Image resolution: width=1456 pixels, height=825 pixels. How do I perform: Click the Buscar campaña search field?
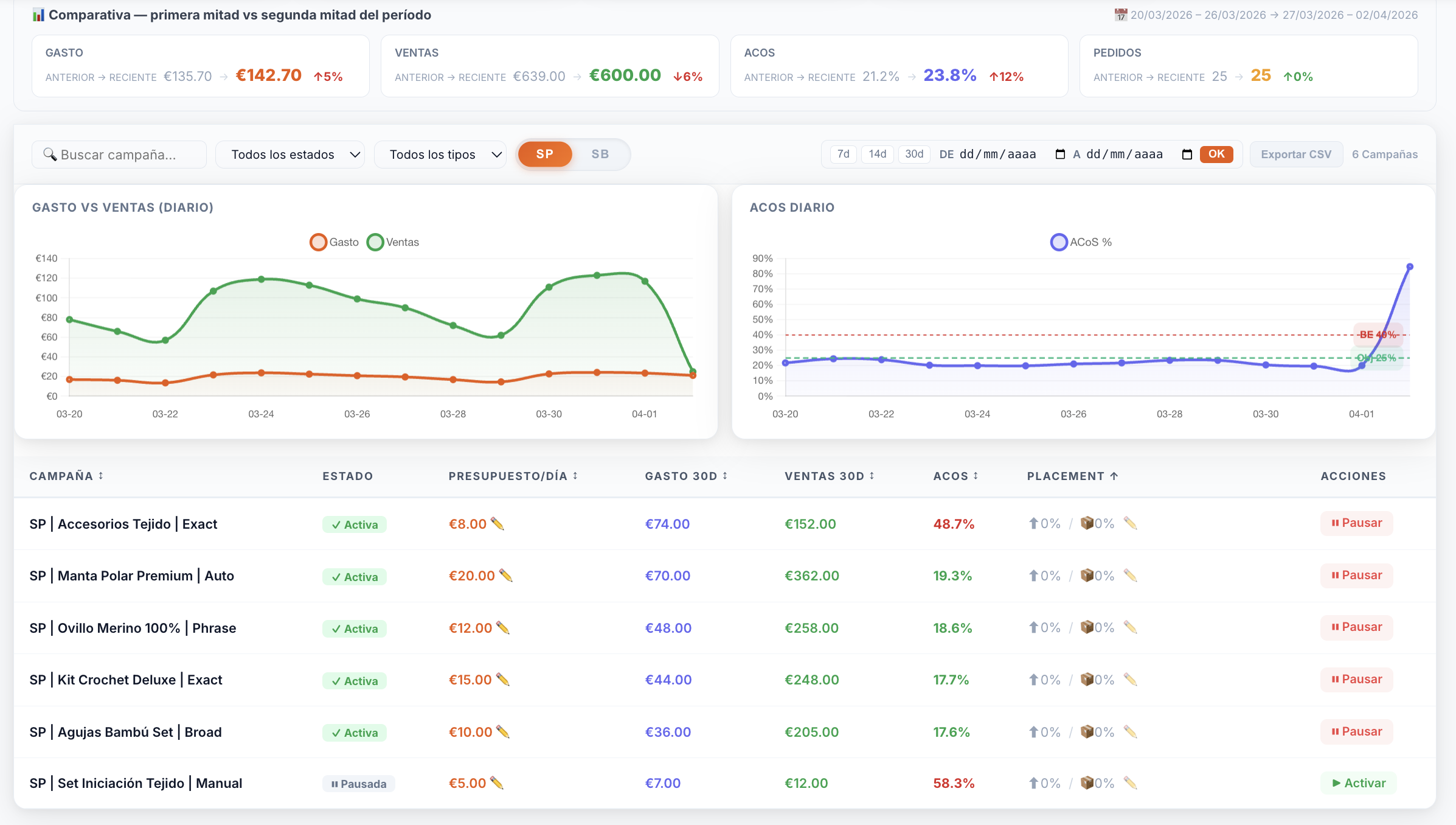[119, 155]
